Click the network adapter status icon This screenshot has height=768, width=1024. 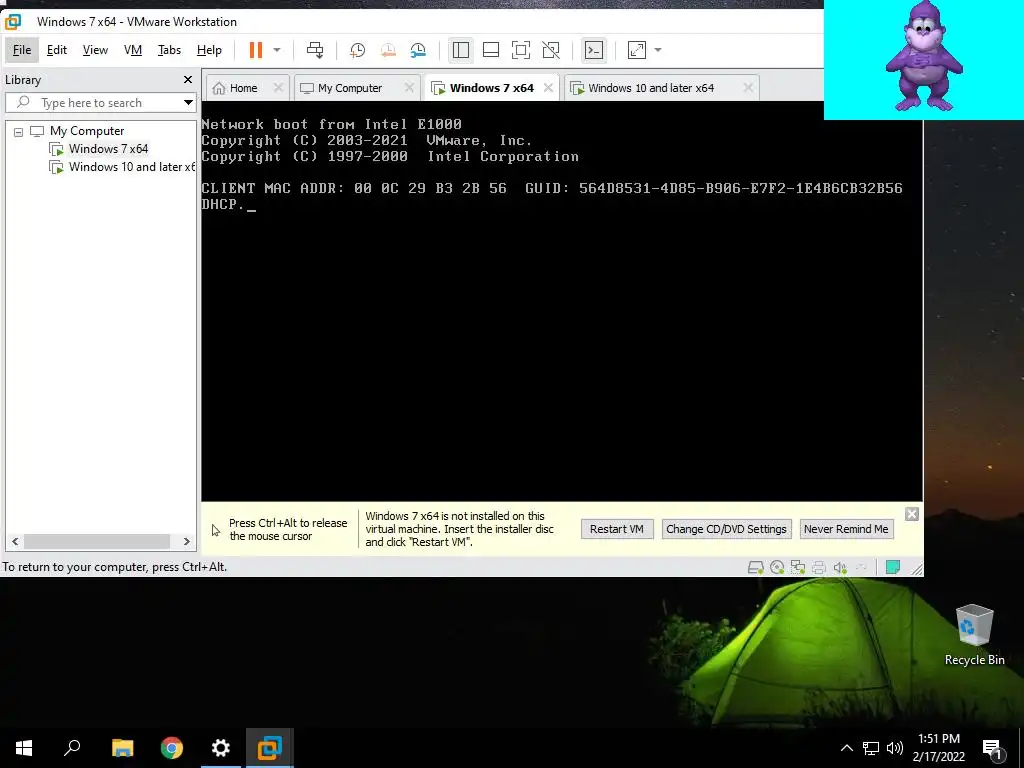pos(797,567)
